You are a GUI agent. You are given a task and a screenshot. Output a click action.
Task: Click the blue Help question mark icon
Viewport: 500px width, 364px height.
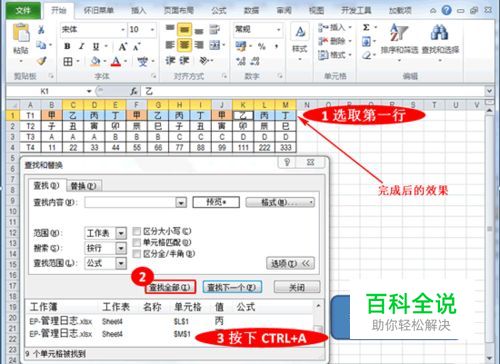(446, 10)
